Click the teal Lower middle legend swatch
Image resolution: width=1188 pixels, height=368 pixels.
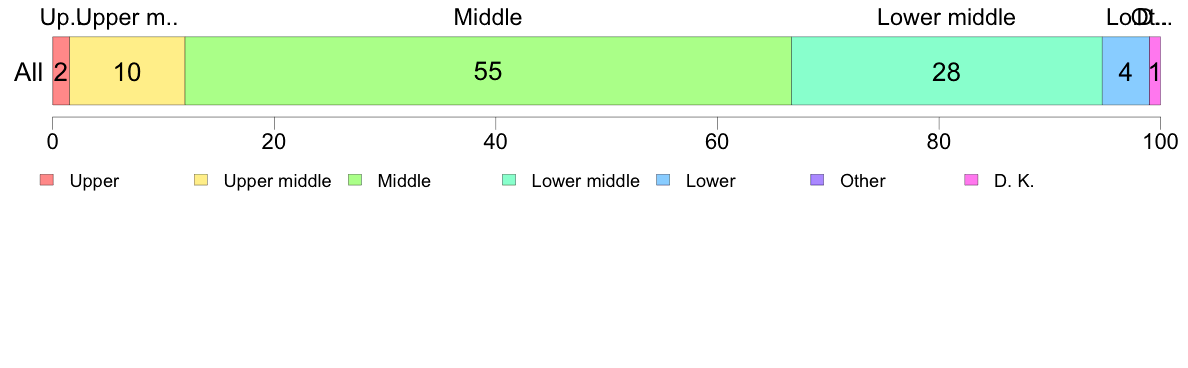click(509, 180)
